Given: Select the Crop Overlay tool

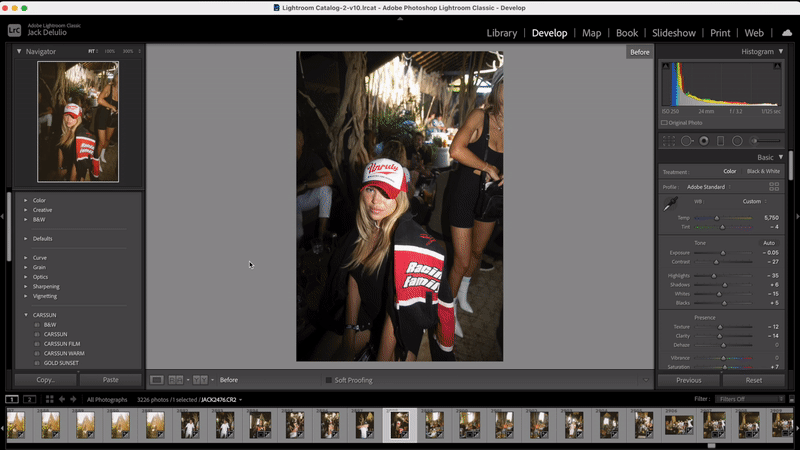Looking at the screenshot, I should click(x=668, y=141).
